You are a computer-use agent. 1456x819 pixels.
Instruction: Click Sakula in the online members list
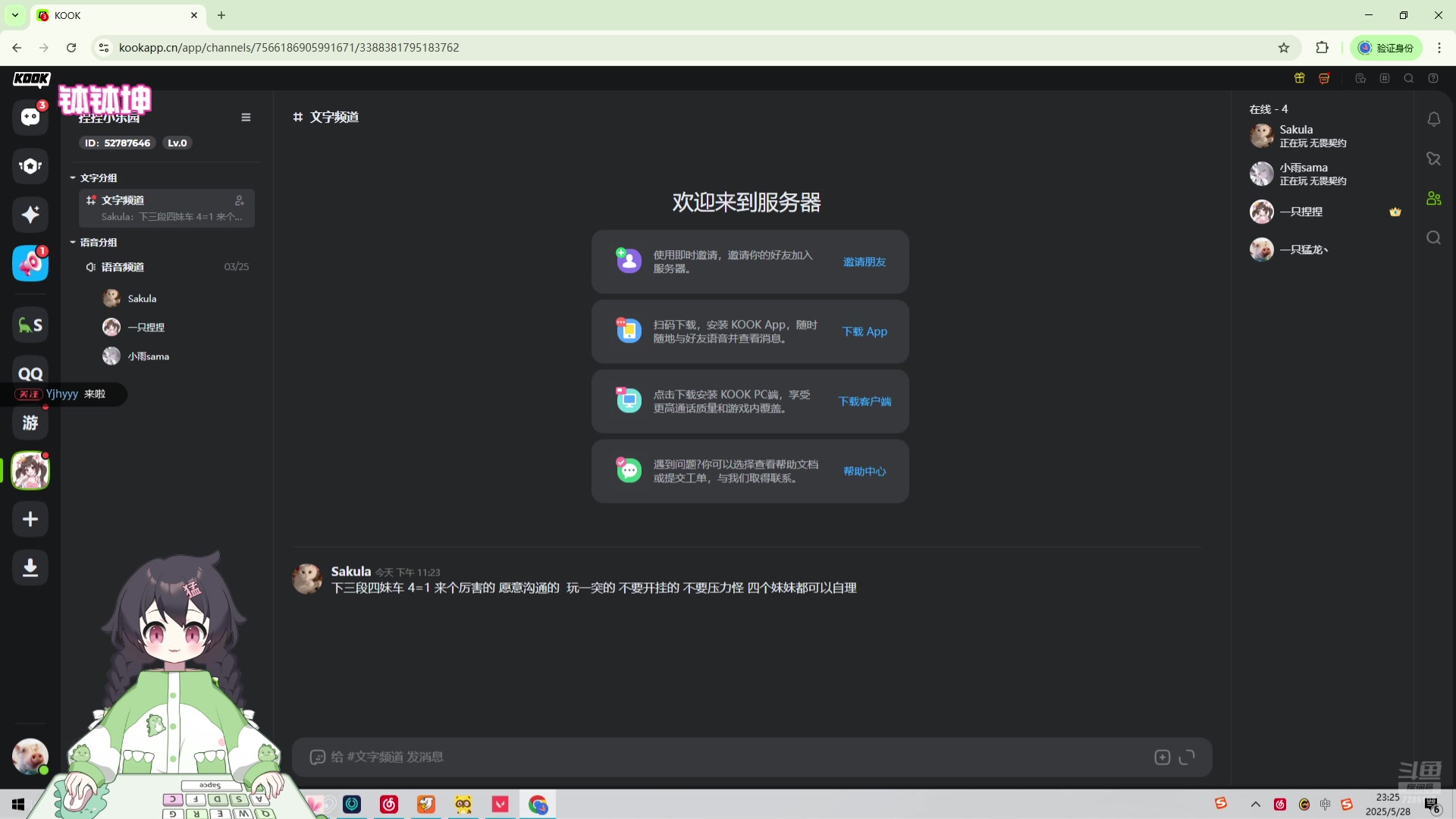(1326, 136)
